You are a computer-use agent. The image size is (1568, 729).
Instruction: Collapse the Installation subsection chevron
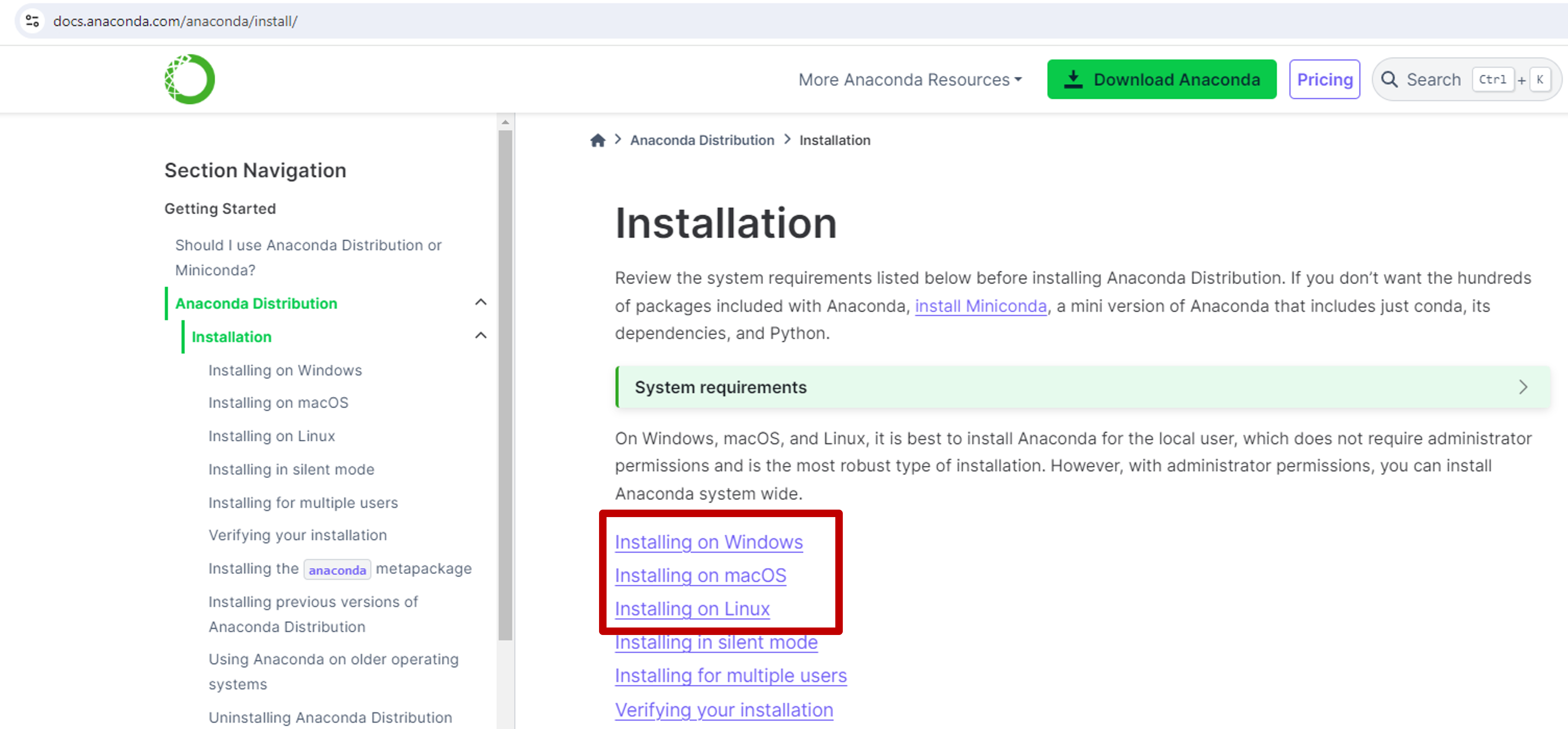[x=481, y=336]
